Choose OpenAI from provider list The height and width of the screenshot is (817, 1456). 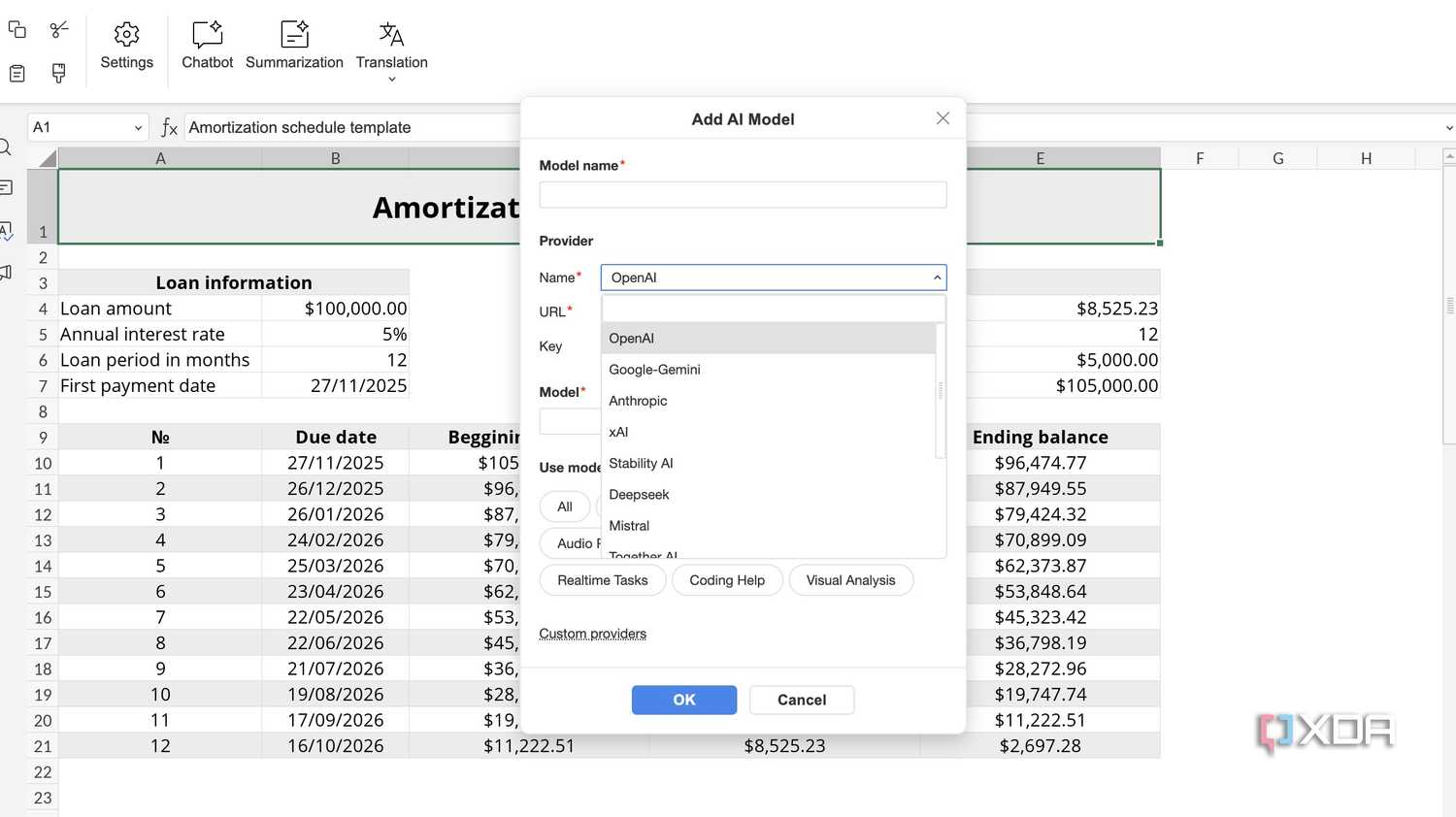(769, 339)
